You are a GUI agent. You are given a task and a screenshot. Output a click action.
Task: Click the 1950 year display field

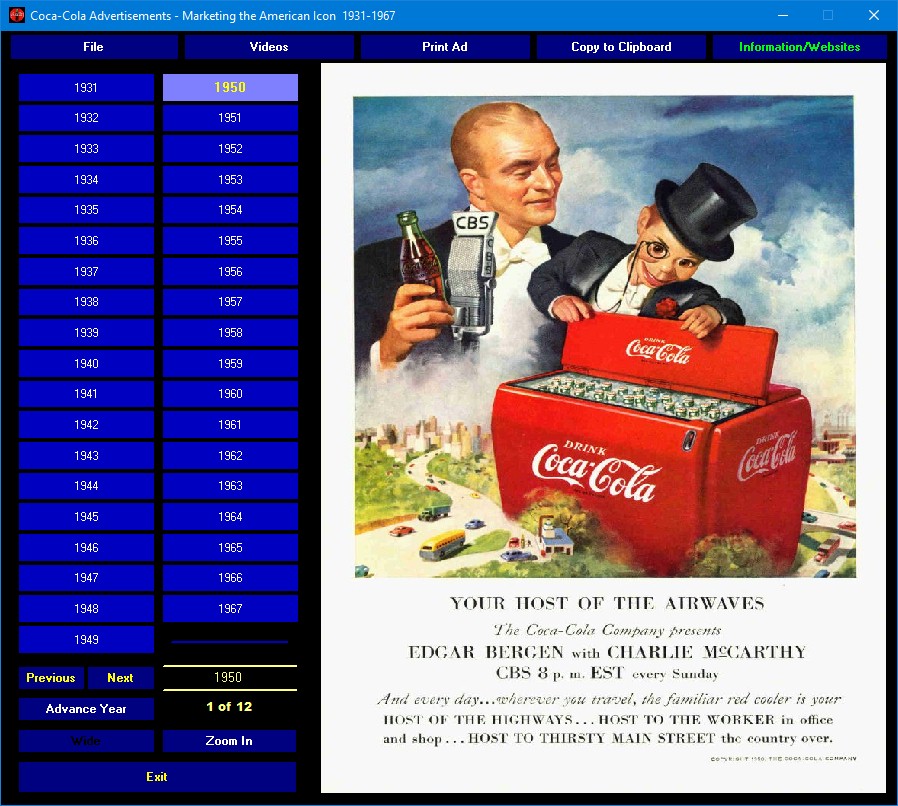coord(230,678)
